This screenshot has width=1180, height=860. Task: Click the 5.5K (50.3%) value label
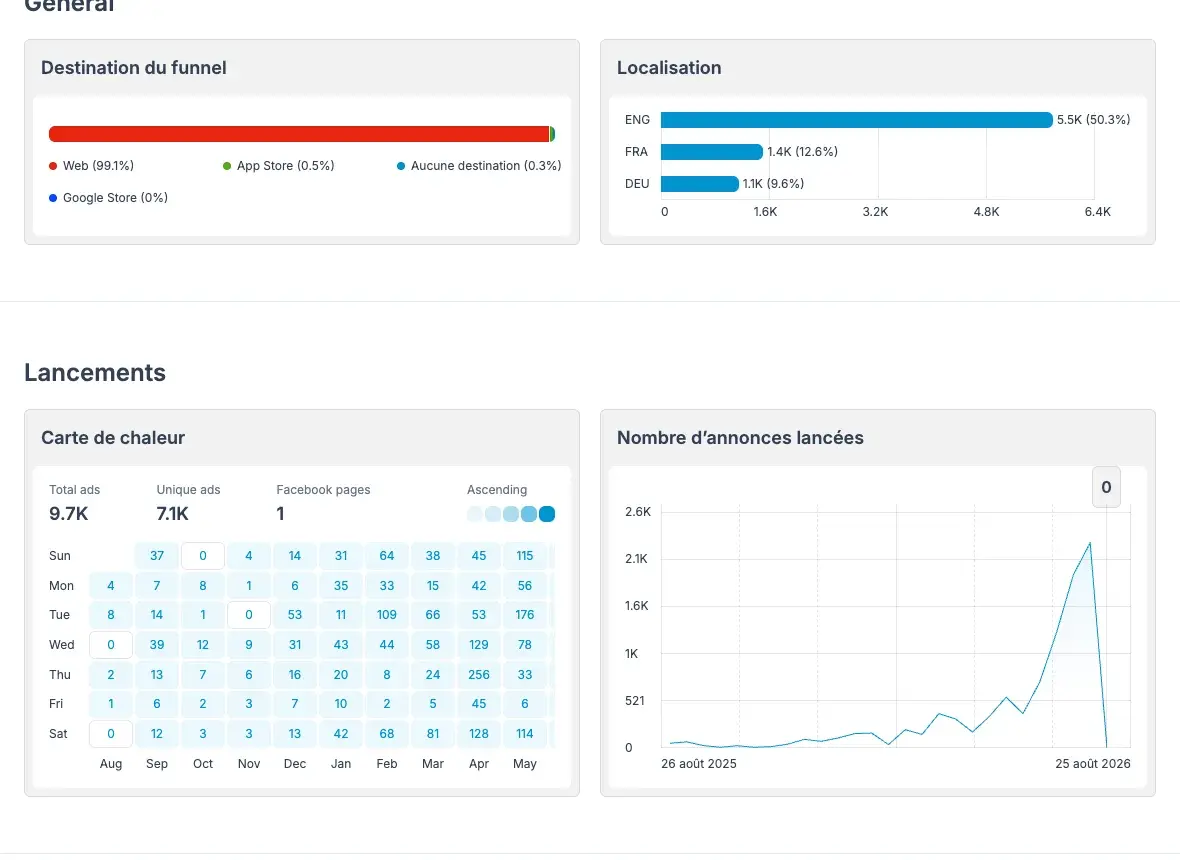point(1093,120)
